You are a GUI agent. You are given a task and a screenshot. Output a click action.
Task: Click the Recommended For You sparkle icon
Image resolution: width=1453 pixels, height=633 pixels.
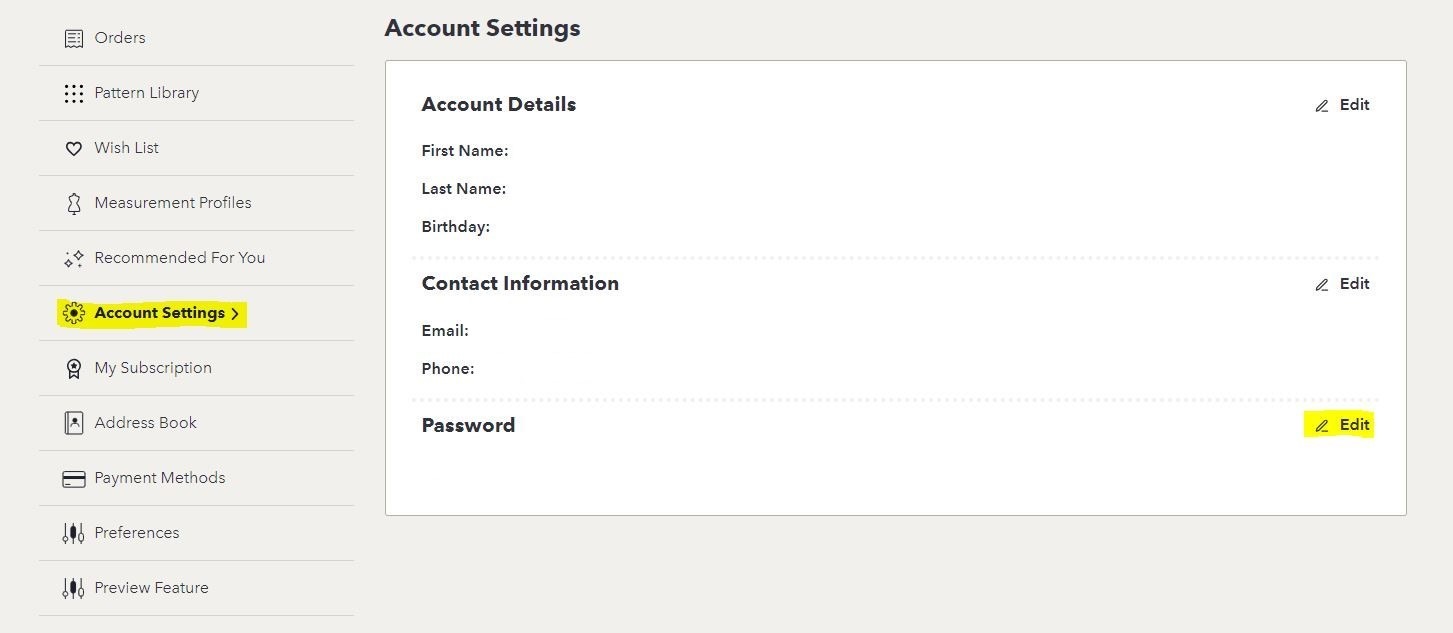pos(73,258)
